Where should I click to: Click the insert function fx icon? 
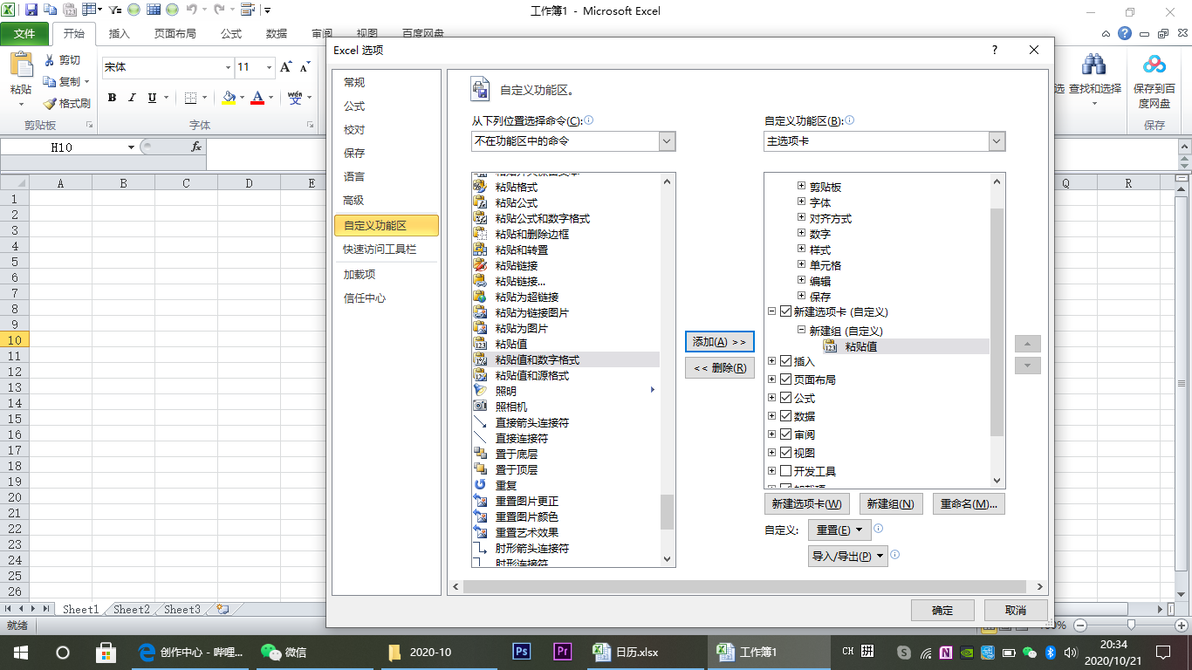pos(195,147)
